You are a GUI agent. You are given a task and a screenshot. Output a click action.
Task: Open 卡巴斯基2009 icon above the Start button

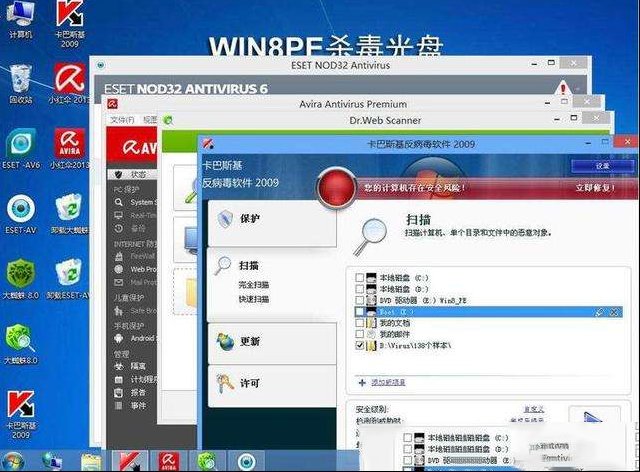(20, 414)
